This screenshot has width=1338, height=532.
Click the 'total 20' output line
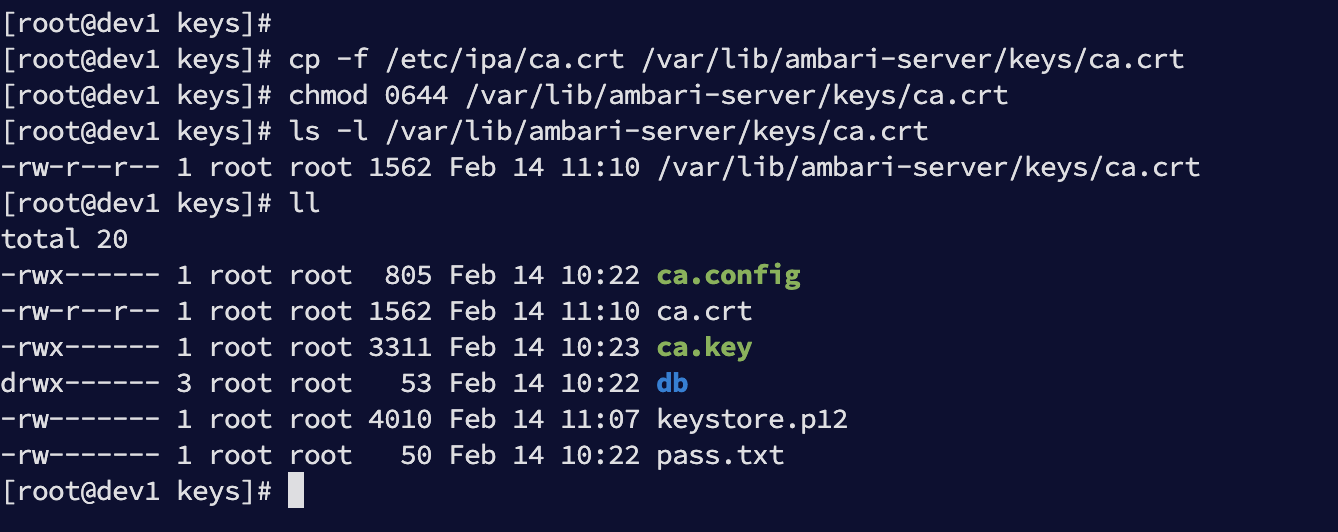64,239
